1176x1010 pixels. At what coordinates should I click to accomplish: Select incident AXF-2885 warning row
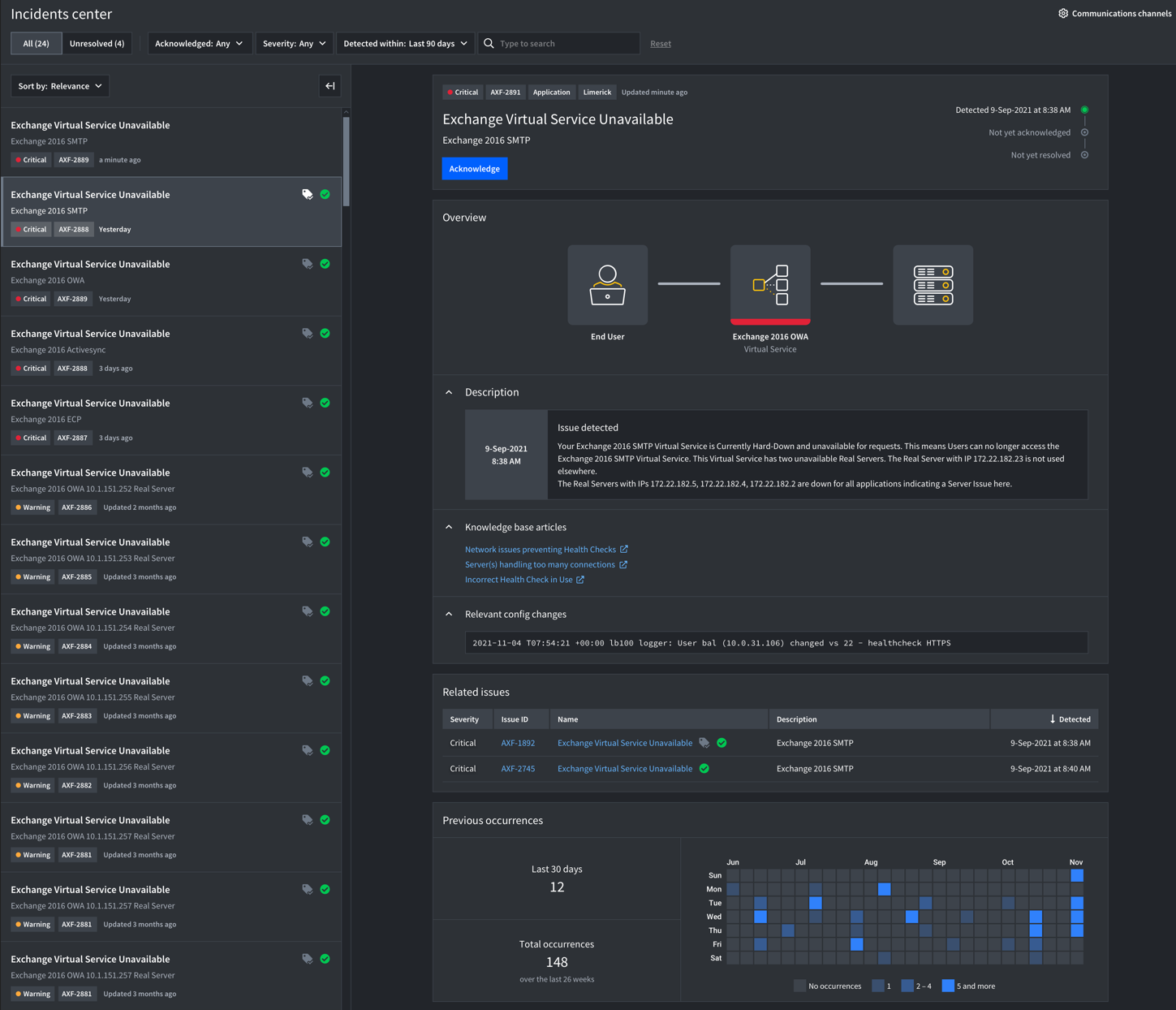point(171,559)
